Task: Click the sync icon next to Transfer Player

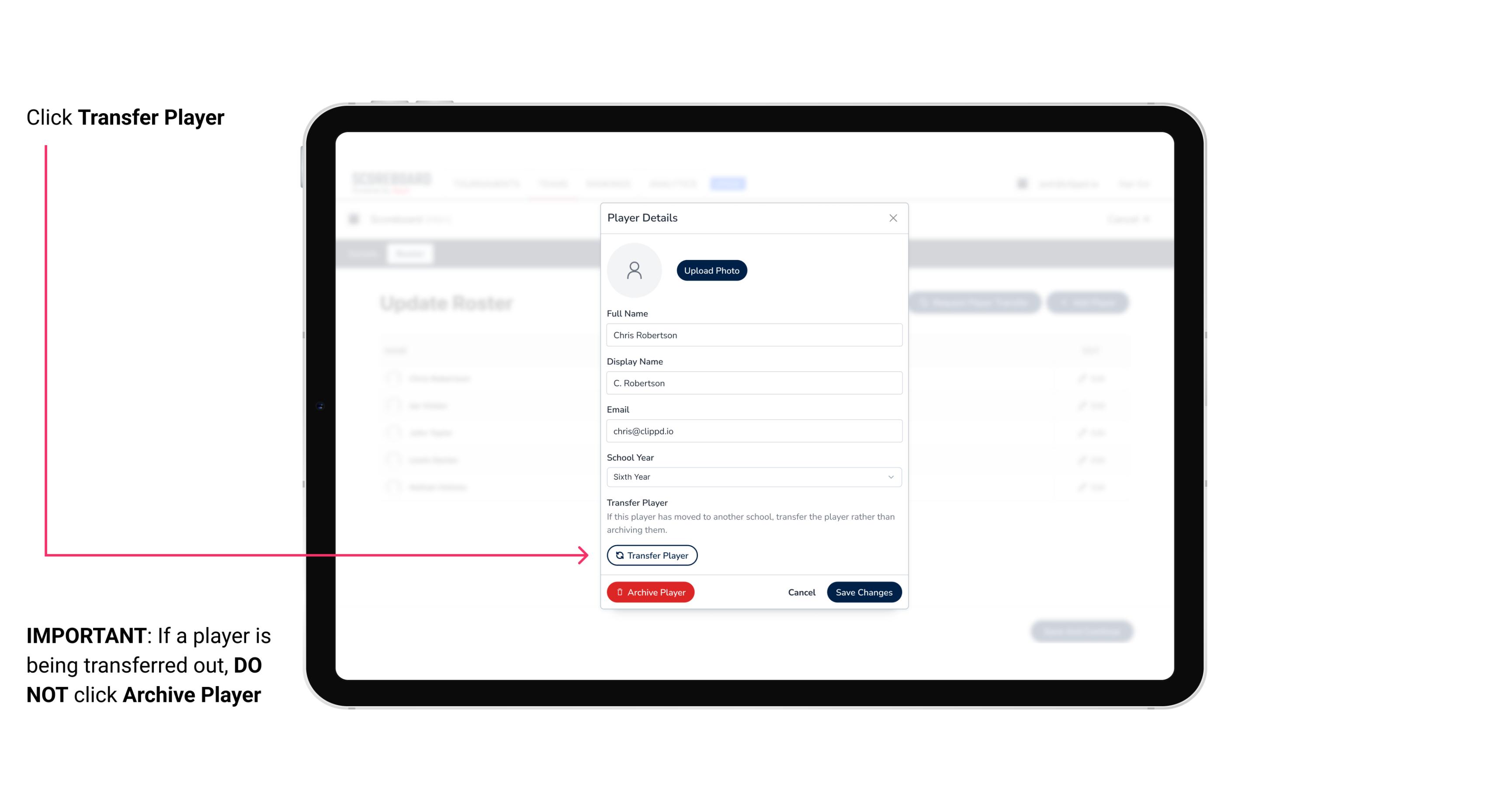Action: pos(619,555)
